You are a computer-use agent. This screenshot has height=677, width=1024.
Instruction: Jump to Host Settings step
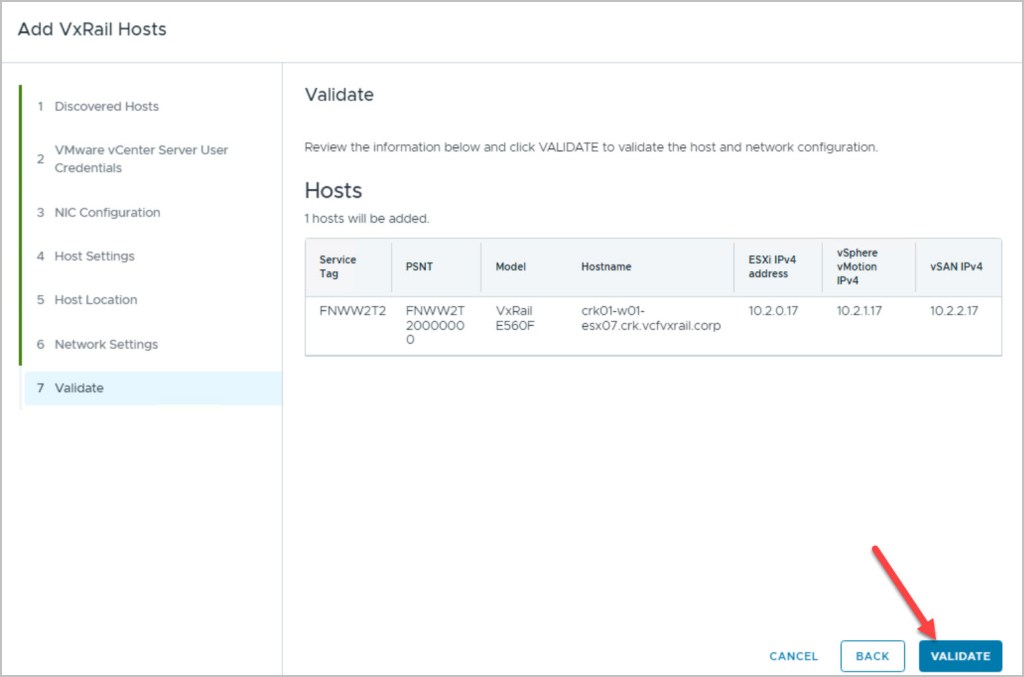click(94, 256)
